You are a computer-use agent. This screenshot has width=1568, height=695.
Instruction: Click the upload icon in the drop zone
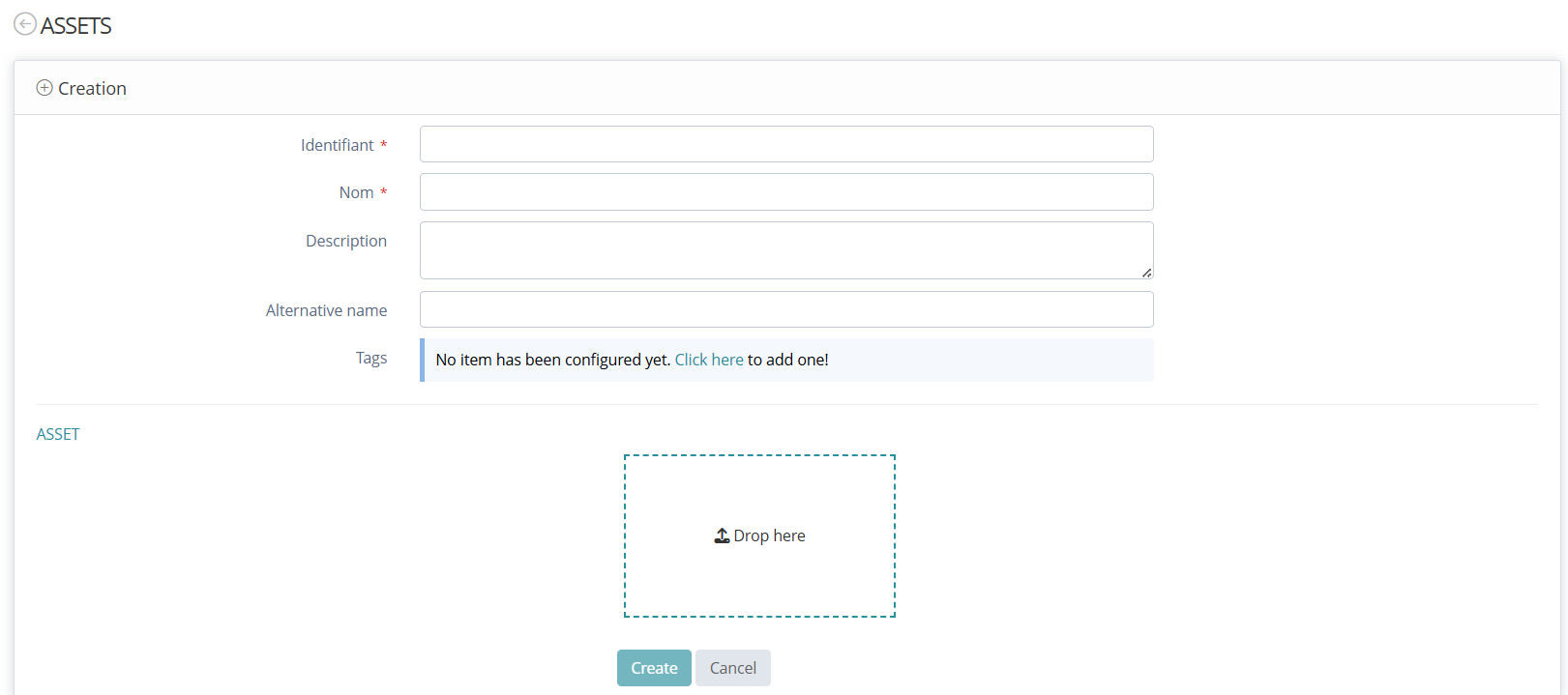tap(722, 536)
